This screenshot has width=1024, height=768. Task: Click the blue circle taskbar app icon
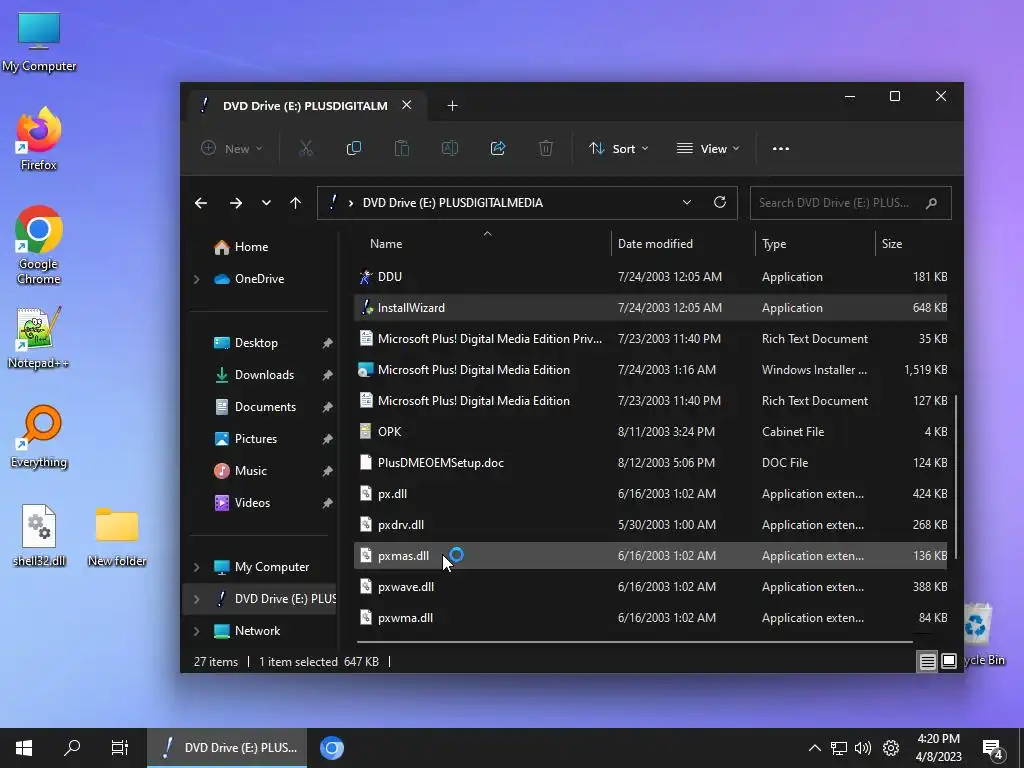(x=332, y=748)
